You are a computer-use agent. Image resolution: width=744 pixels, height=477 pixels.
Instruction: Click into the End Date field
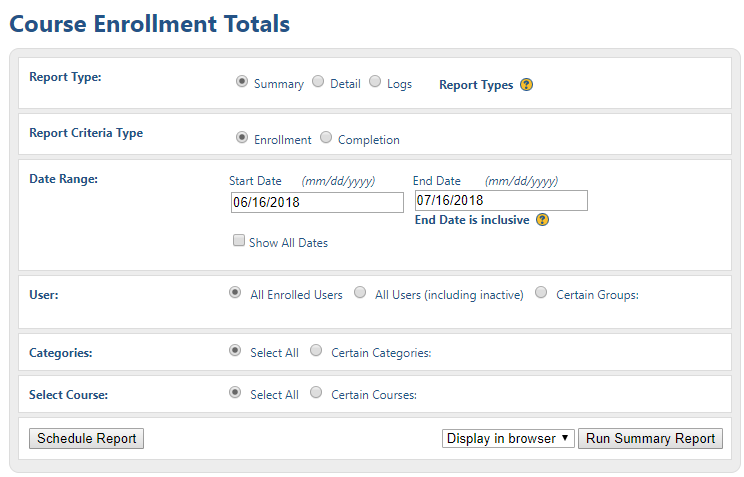(x=501, y=200)
